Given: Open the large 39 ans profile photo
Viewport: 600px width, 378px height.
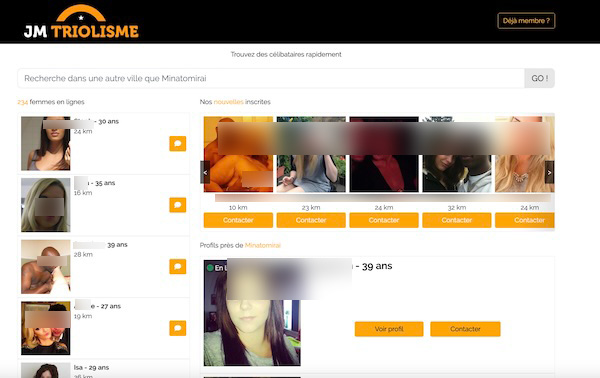Looking at the screenshot, I should (252, 313).
